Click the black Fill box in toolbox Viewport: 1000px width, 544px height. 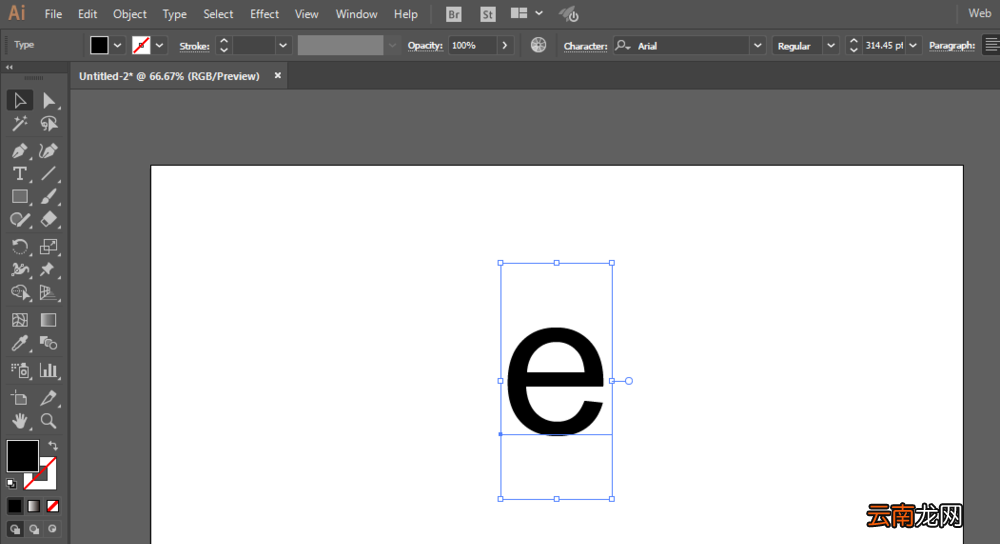[x=22, y=456]
